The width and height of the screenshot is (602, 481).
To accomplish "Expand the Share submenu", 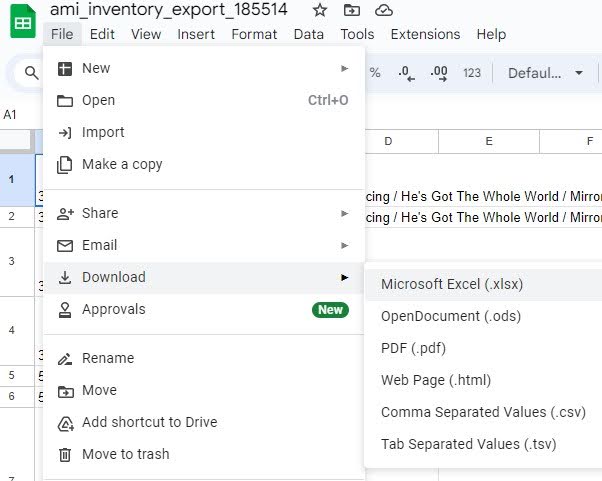I will [203, 213].
